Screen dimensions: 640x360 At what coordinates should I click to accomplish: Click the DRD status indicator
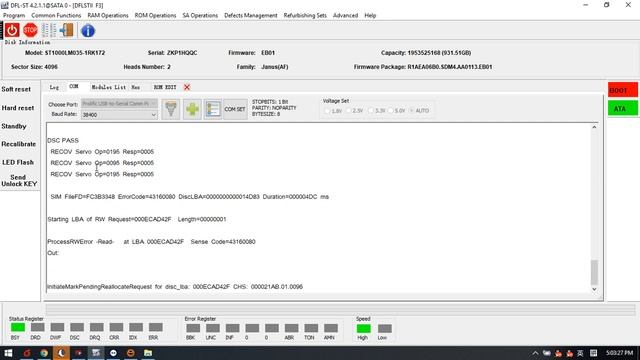coord(37,327)
